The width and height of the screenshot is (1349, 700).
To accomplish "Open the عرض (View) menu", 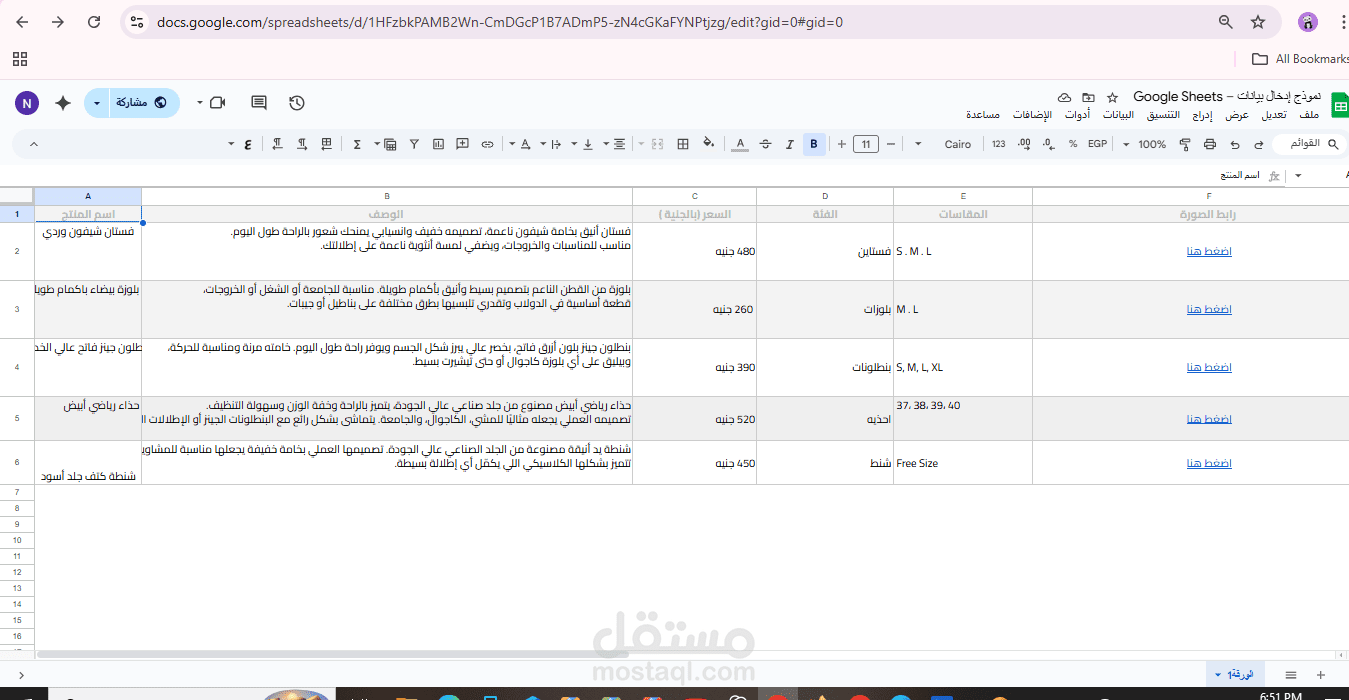I will pyautogui.click(x=1238, y=115).
